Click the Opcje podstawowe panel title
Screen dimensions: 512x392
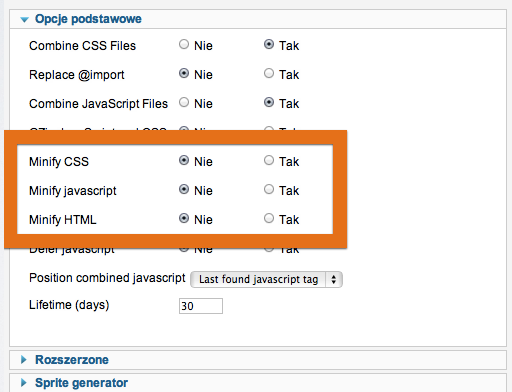(88, 19)
